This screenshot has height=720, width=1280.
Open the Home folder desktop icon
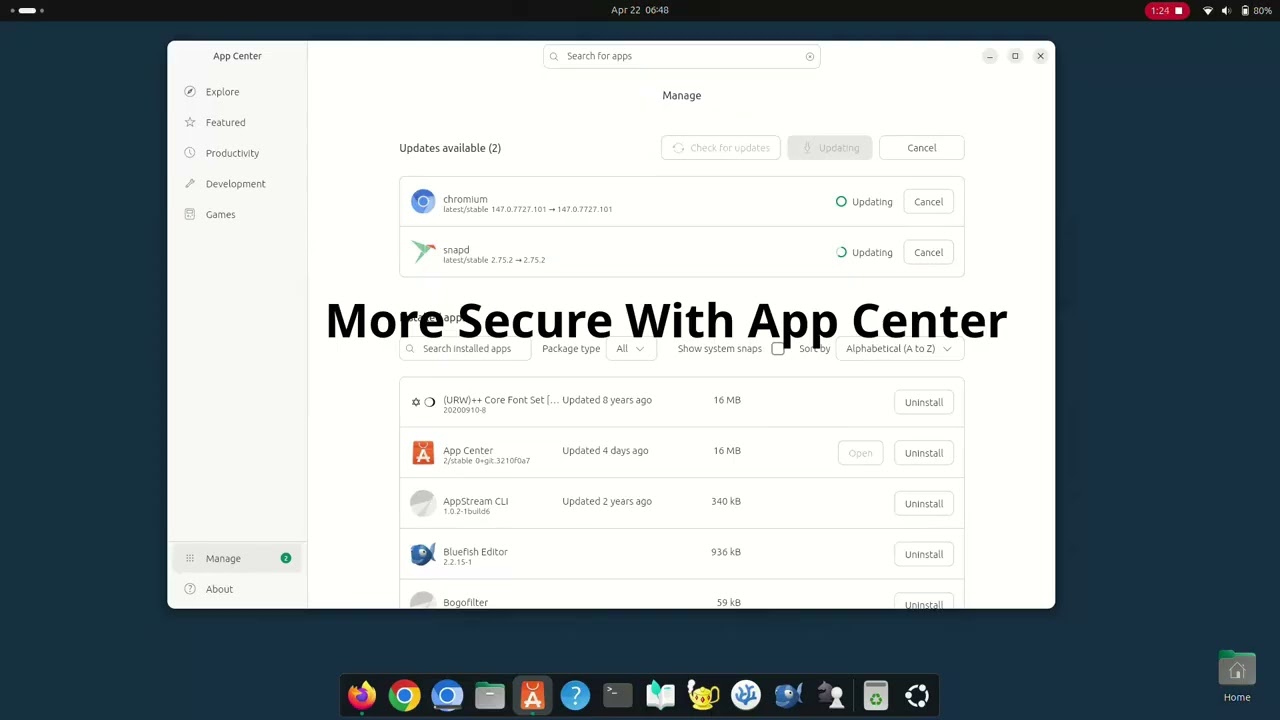tap(1237, 677)
